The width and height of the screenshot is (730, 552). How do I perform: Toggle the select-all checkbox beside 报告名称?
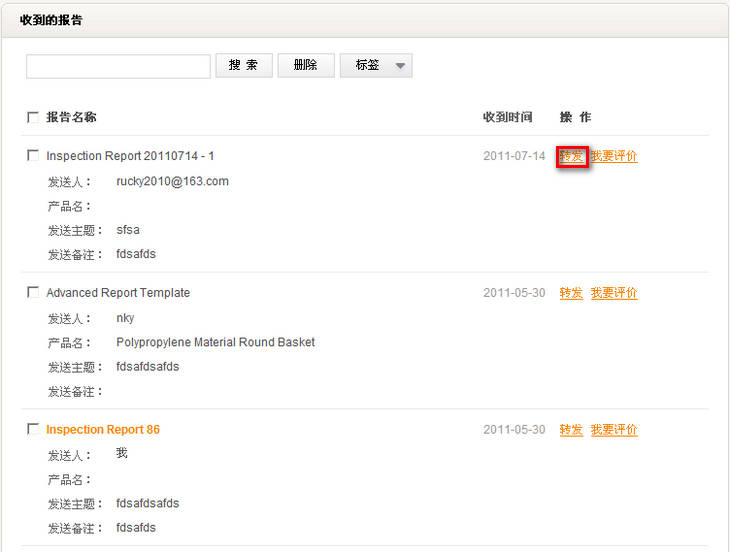click(x=33, y=118)
